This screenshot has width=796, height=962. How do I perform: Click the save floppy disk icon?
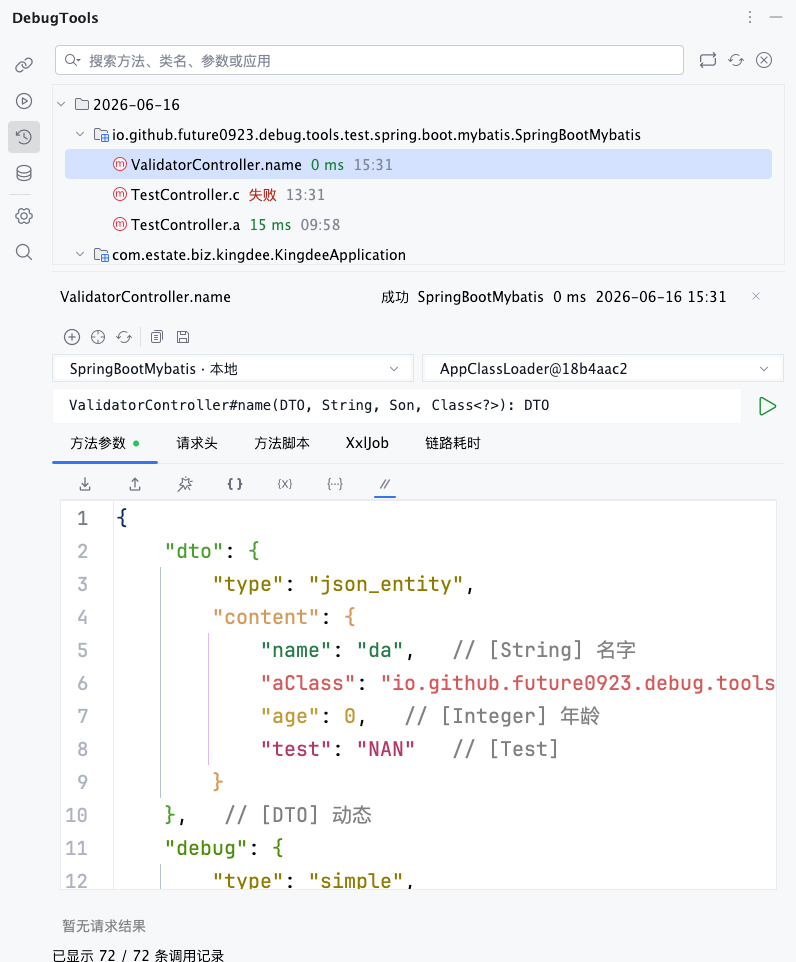183,337
